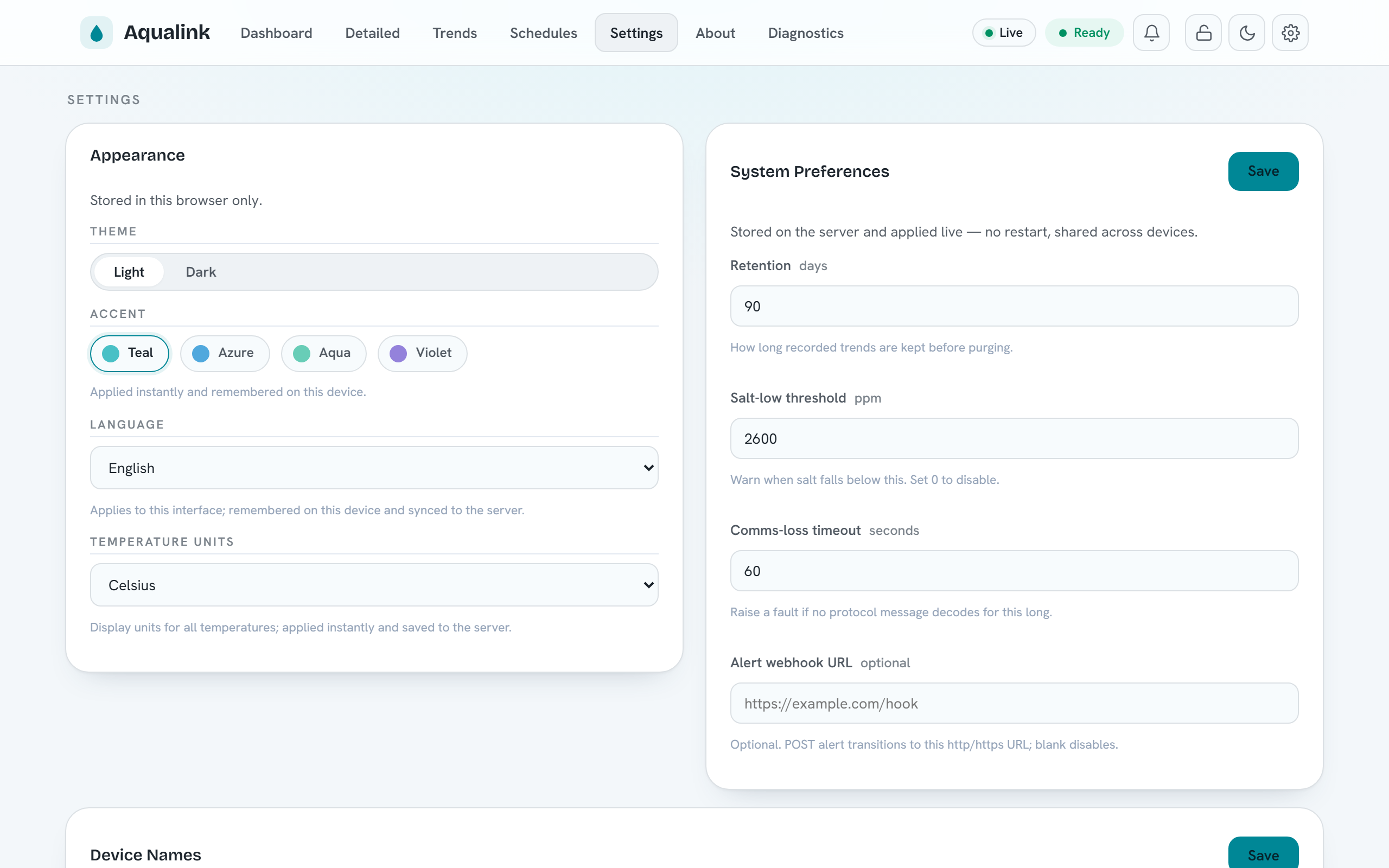The height and width of the screenshot is (868, 1389).
Task: Go to the Diagnostics tab
Action: click(806, 33)
